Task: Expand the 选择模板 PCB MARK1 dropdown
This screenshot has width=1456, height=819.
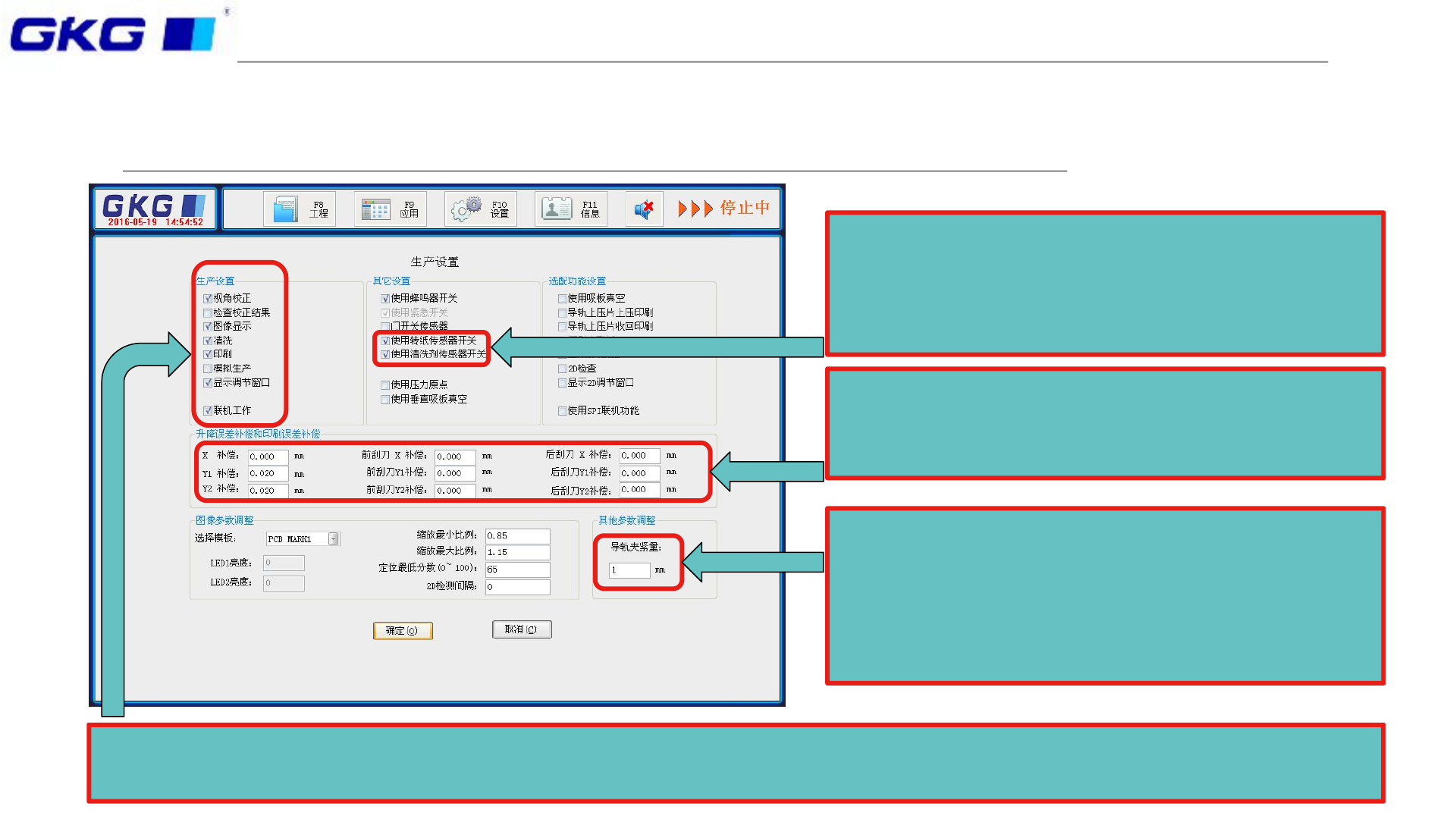Action: [334, 539]
